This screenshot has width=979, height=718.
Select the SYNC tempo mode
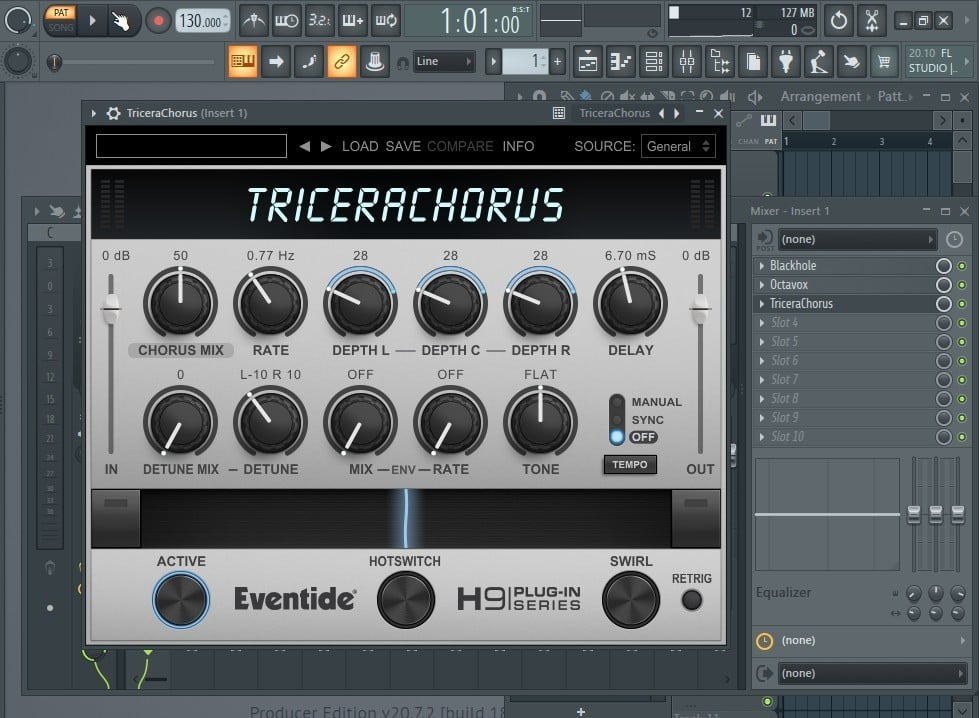point(617,420)
